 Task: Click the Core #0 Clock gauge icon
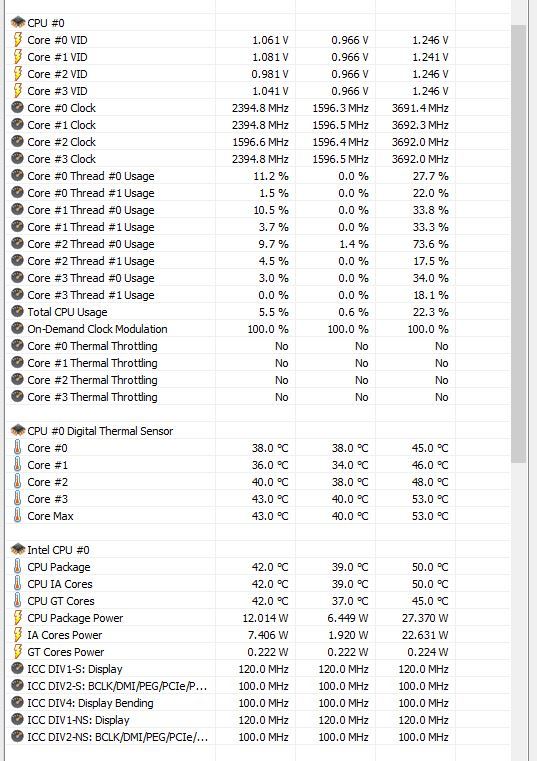(x=17, y=107)
